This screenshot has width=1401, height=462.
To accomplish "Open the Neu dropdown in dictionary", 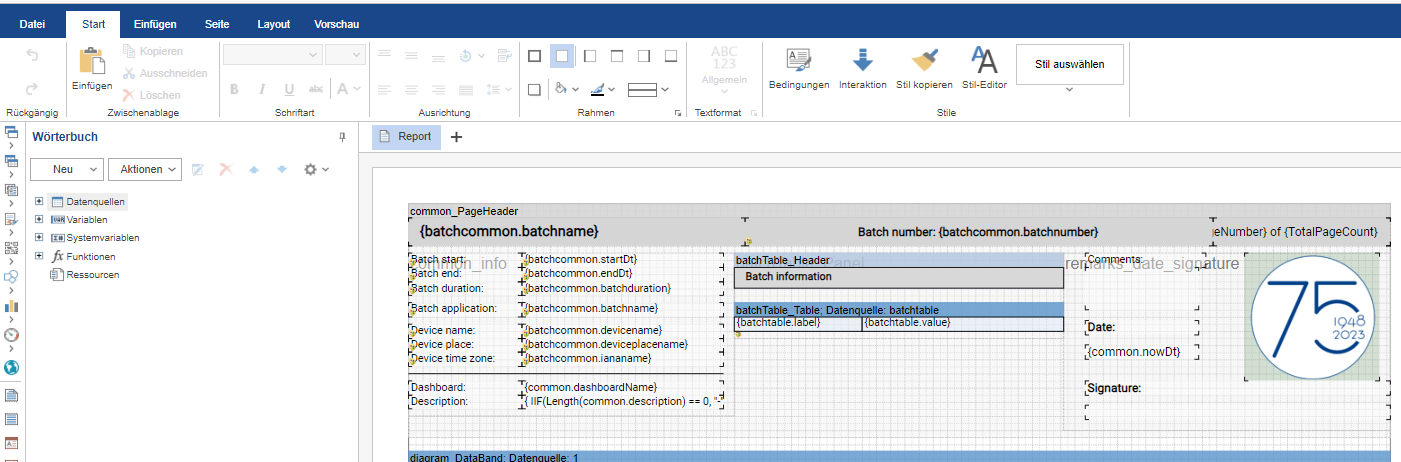I will pos(67,169).
